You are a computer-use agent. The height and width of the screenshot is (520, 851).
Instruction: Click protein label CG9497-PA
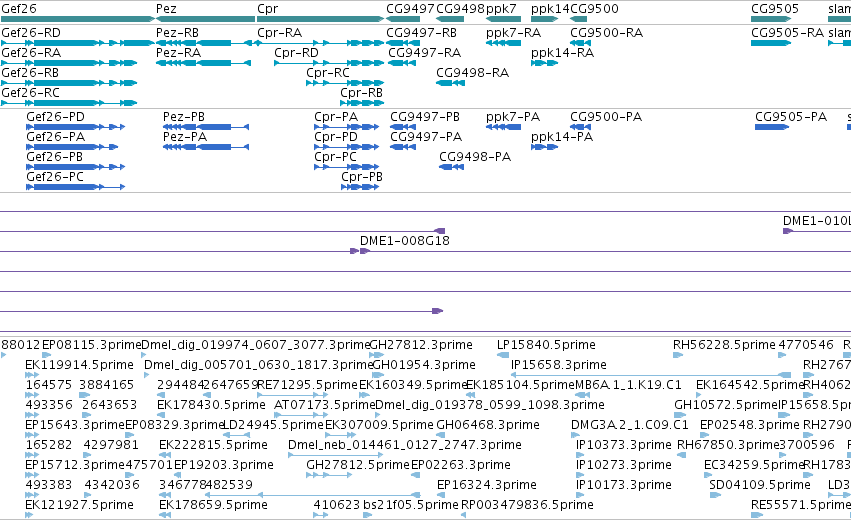point(426,137)
